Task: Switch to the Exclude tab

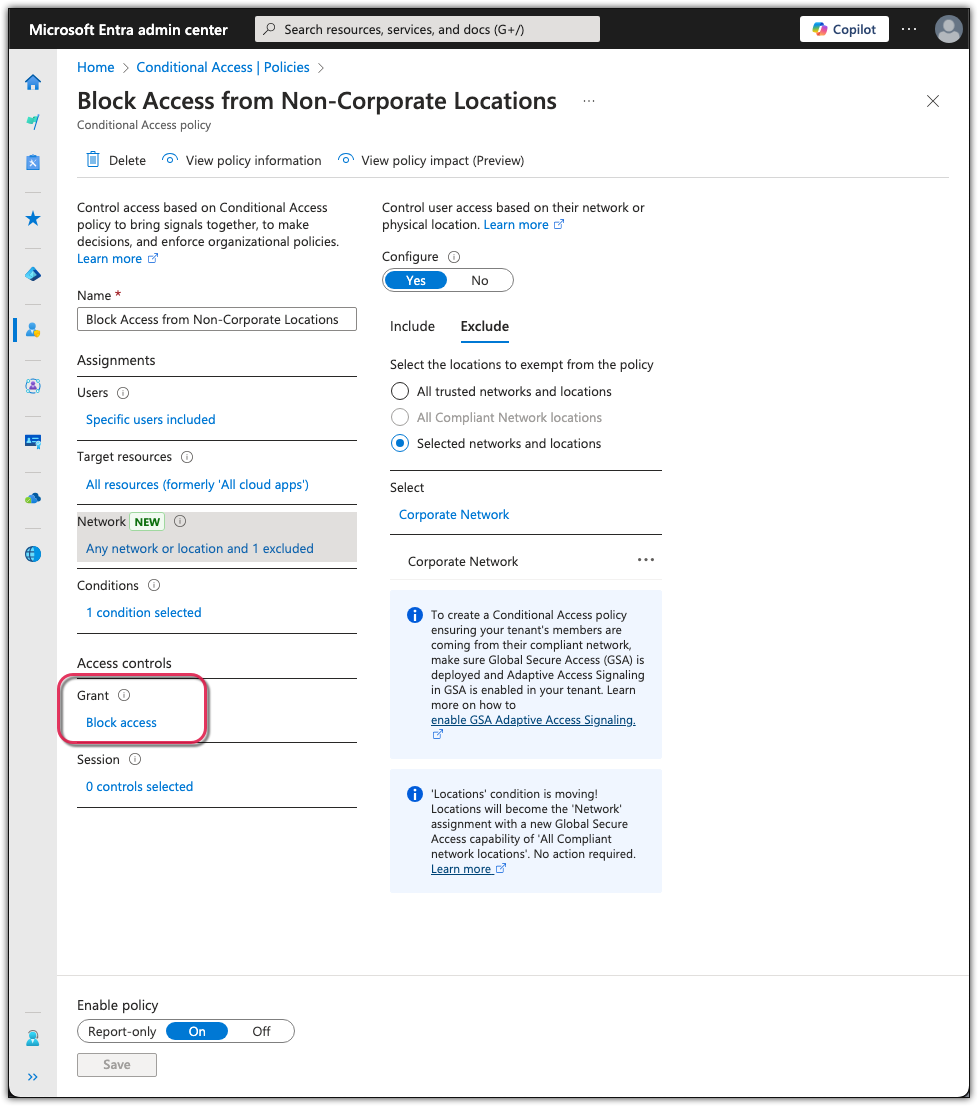Action: click(484, 327)
